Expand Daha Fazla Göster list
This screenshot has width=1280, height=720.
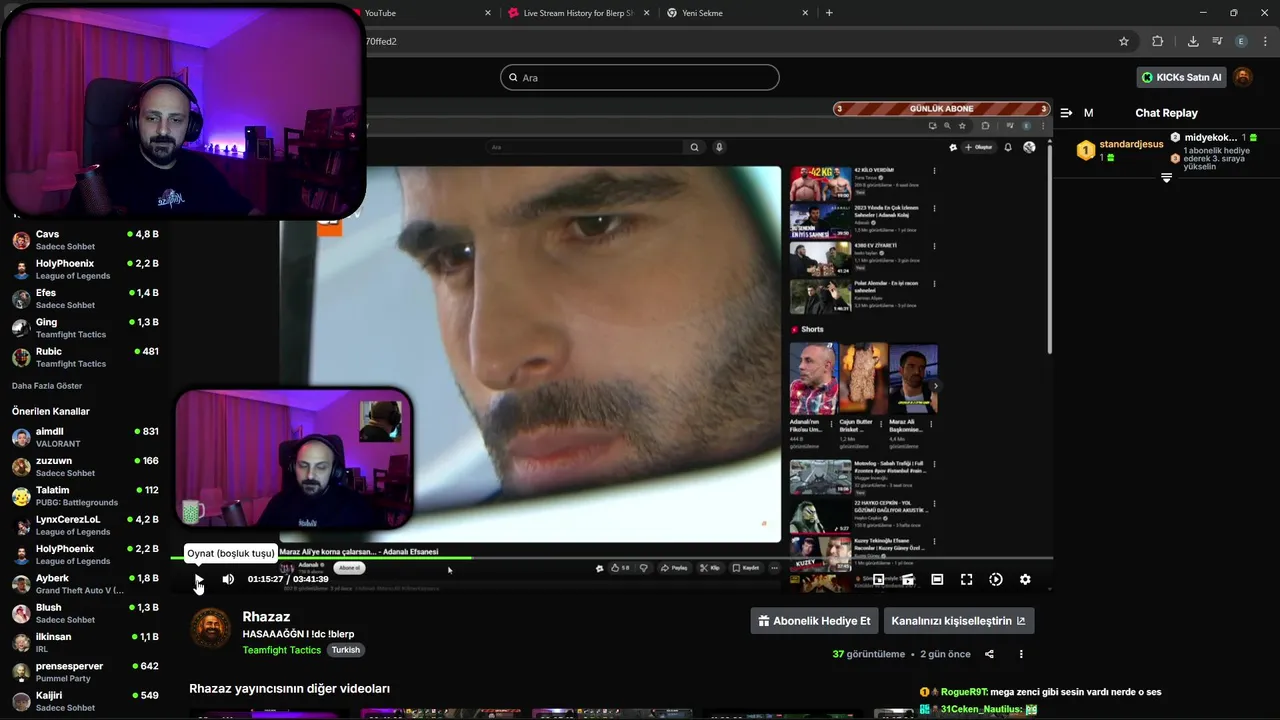click(x=47, y=386)
